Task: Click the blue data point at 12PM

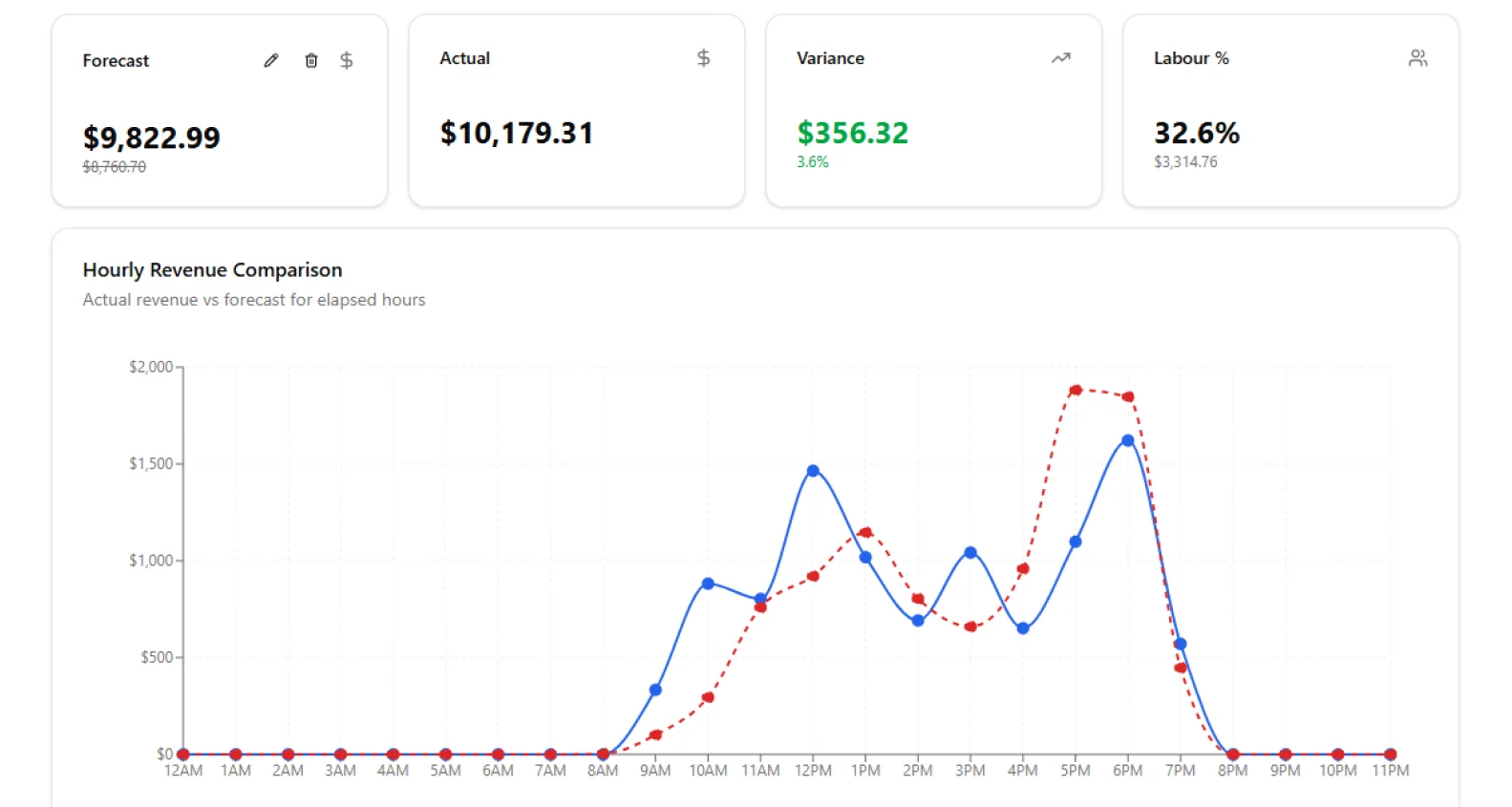Action: click(813, 471)
